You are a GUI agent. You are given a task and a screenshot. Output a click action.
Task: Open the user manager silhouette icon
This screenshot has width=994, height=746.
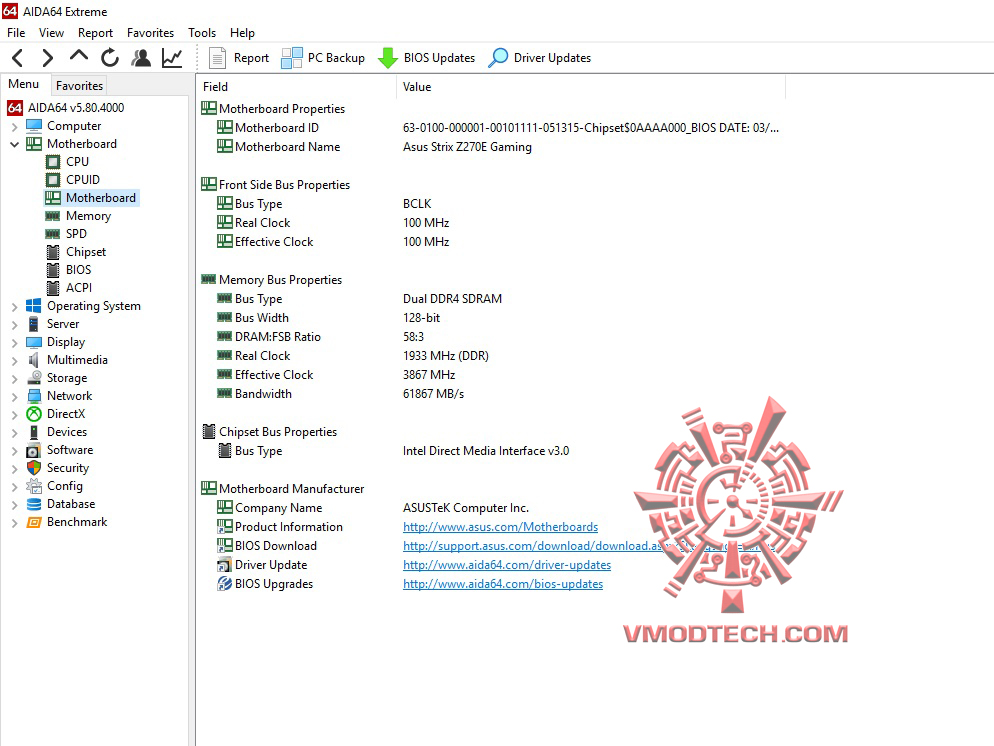tap(141, 58)
